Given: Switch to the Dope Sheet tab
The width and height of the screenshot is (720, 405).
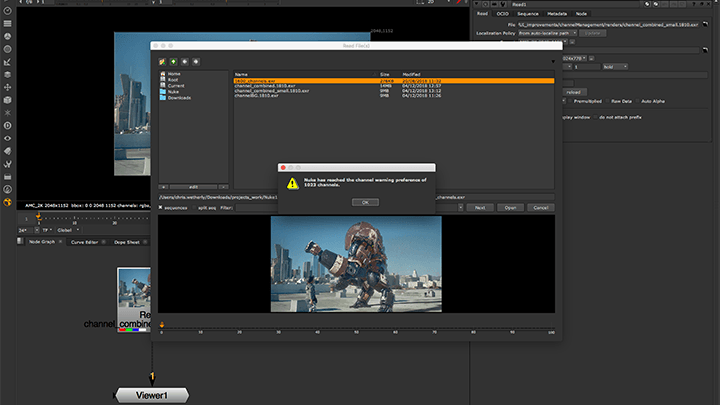Looking at the screenshot, I should point(127,242).
